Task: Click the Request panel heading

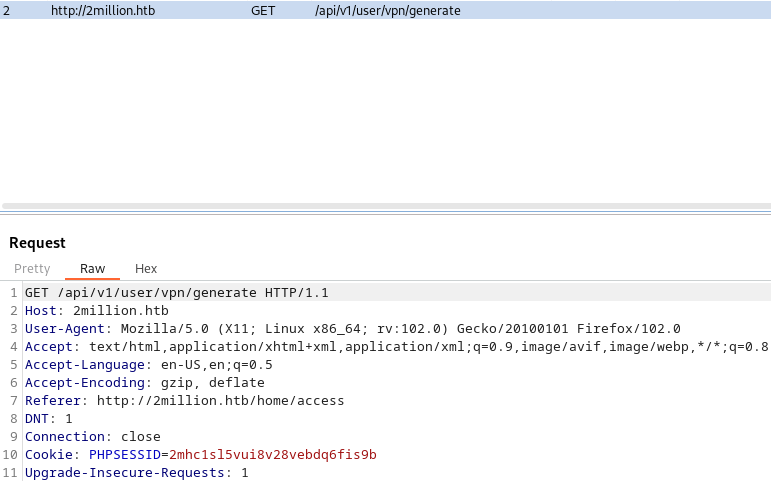Action: pos(37,243)
